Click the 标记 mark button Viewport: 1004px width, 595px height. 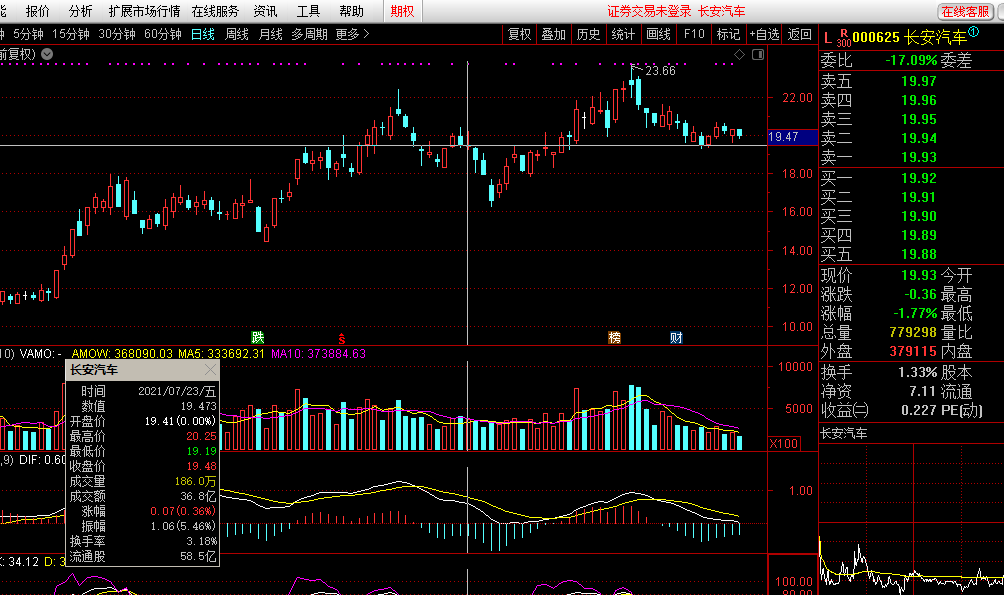pyautogui.click(x=728, y=35)
